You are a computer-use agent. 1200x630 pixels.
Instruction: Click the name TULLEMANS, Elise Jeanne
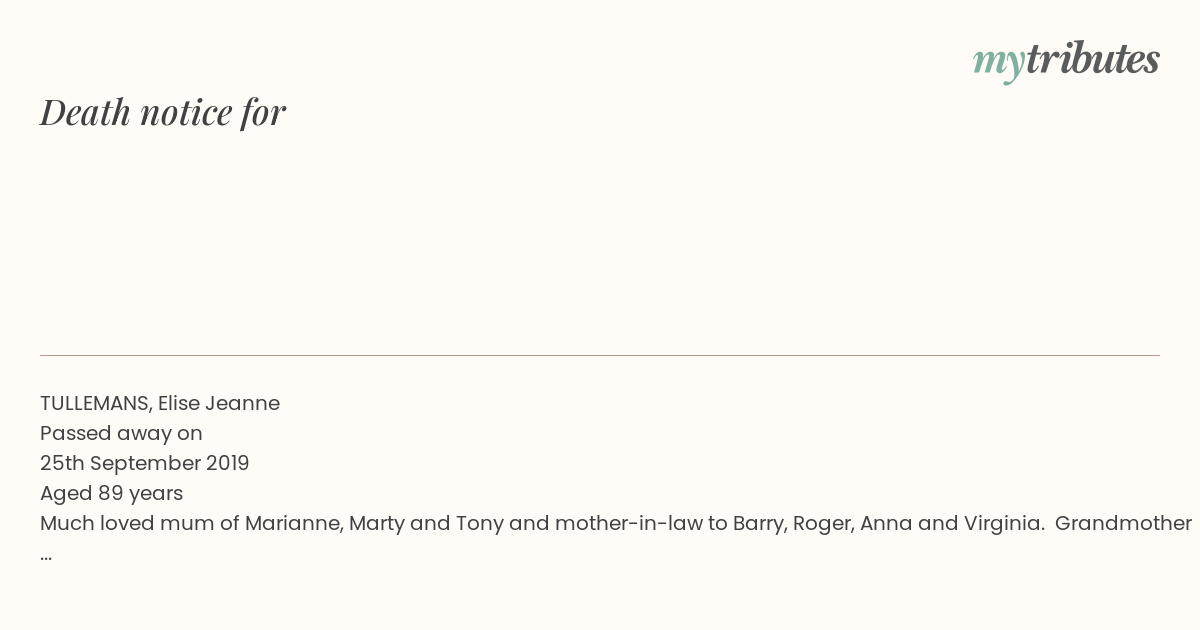coord(160,403)
